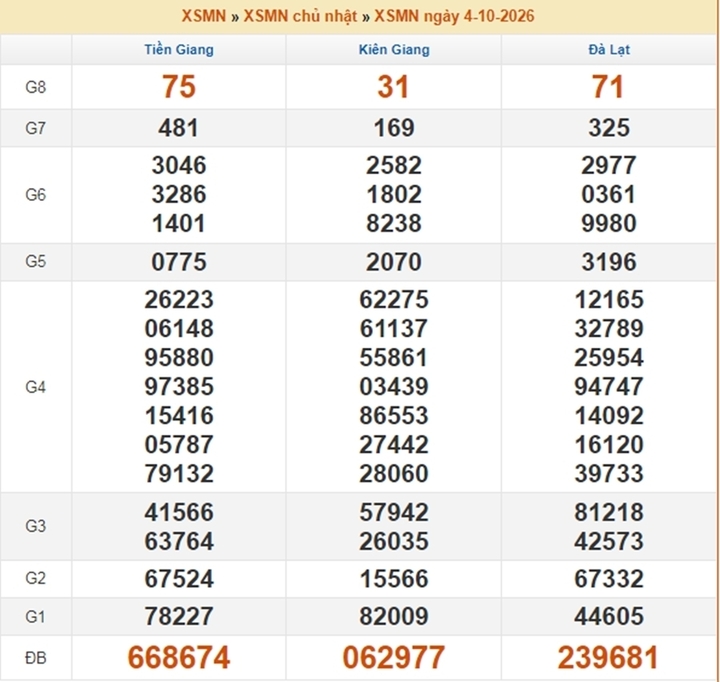Select the G3 row label

point(35,526)
